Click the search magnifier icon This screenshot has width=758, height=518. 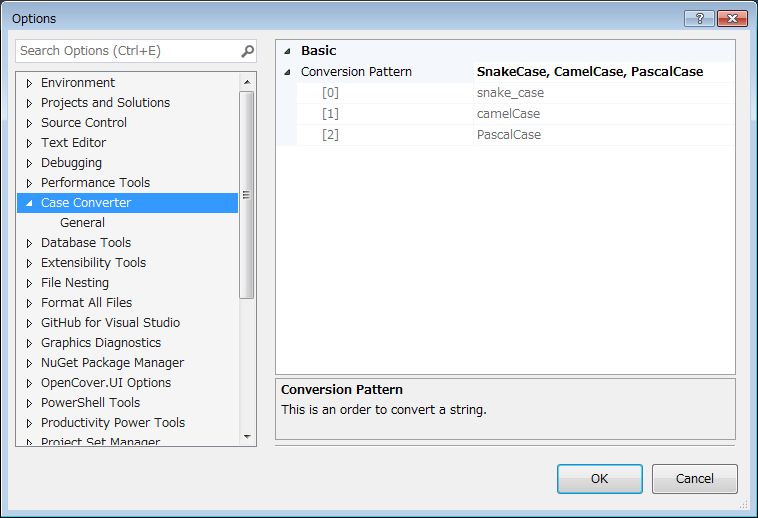[x=247, y=51]
